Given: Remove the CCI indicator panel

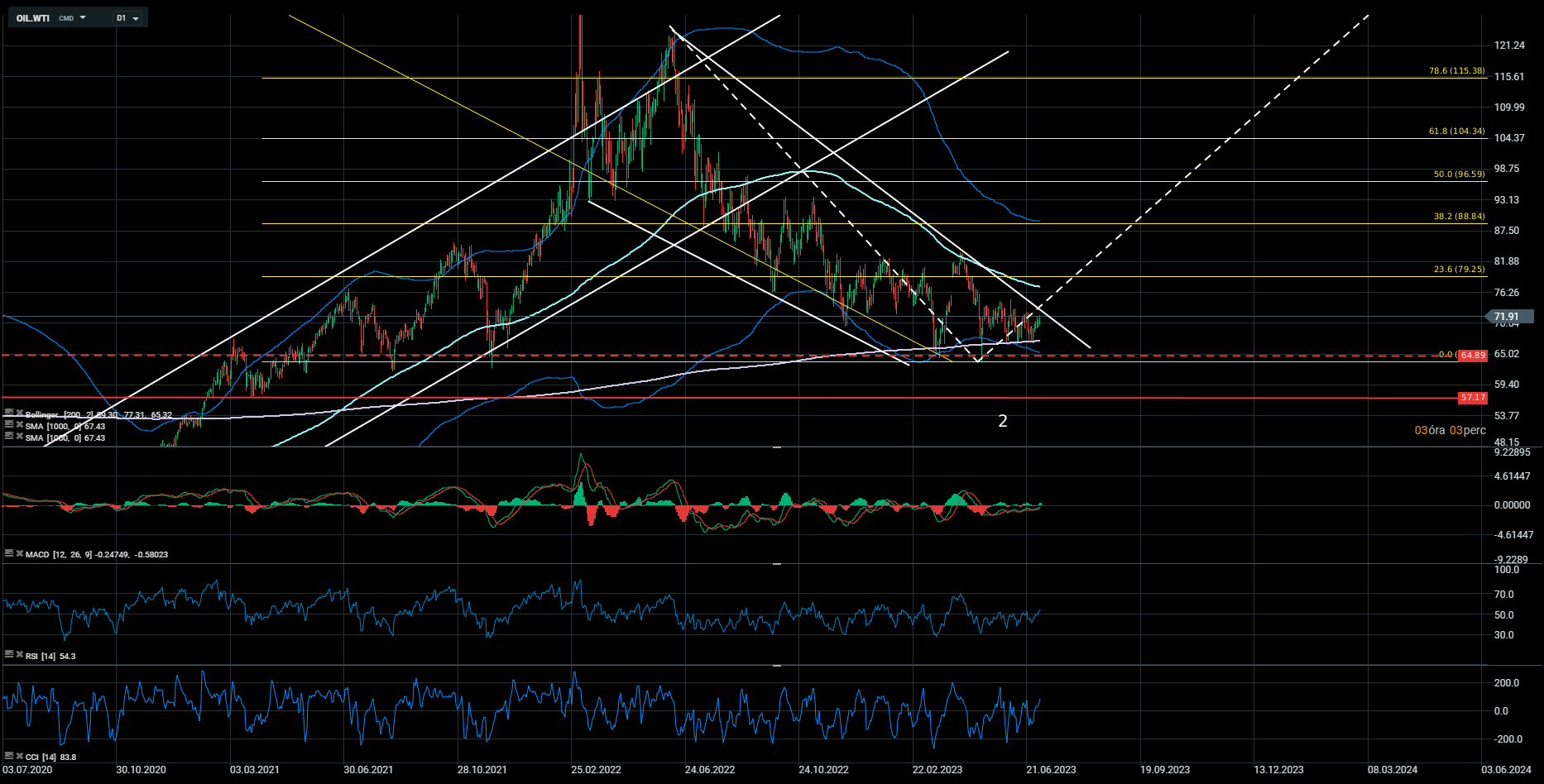Looking at the screenshot, I should pos(19,755).
